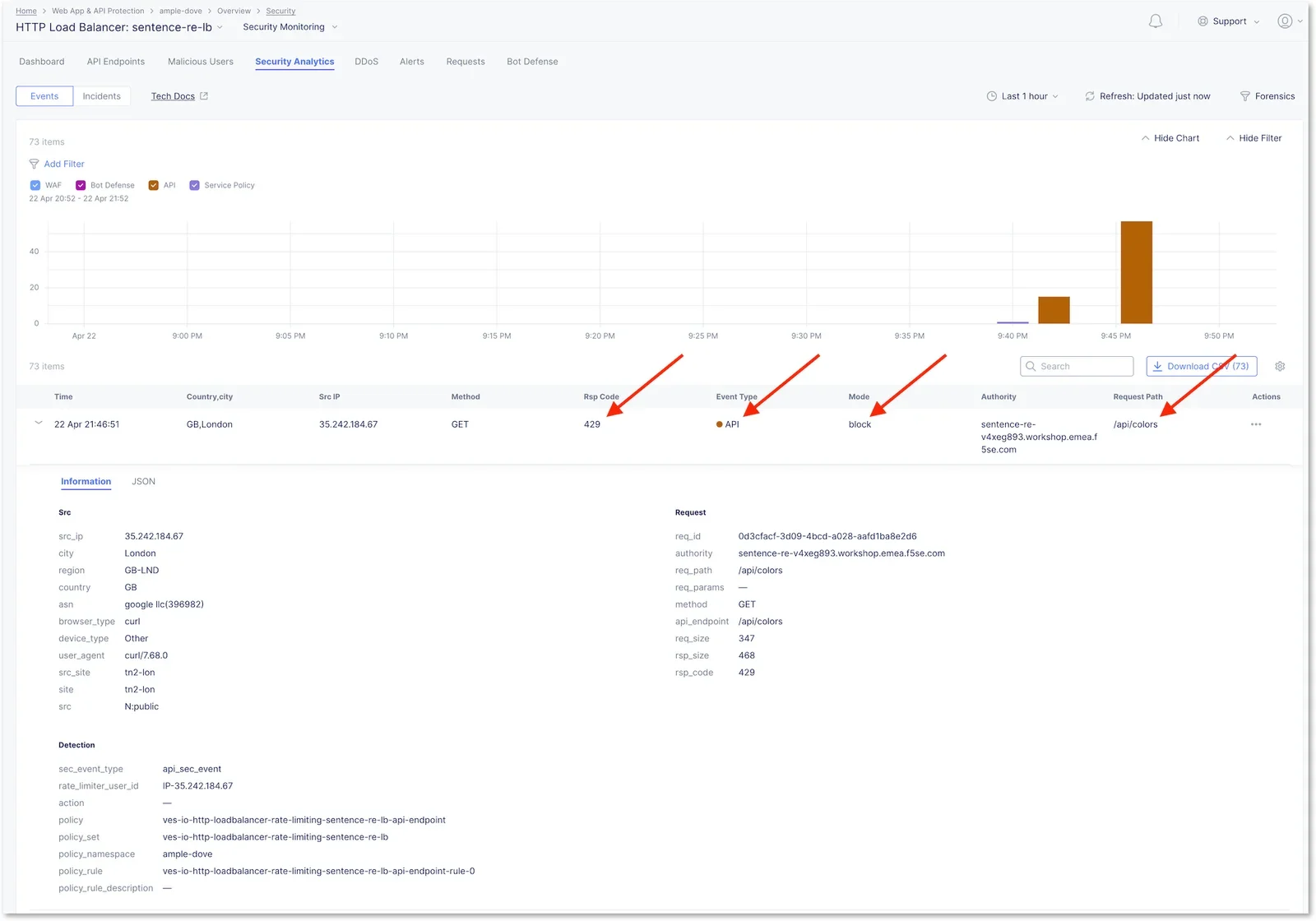Click the clock icon for time range
Viewport: 1316px width, 921px height.
tap(992, 96)
